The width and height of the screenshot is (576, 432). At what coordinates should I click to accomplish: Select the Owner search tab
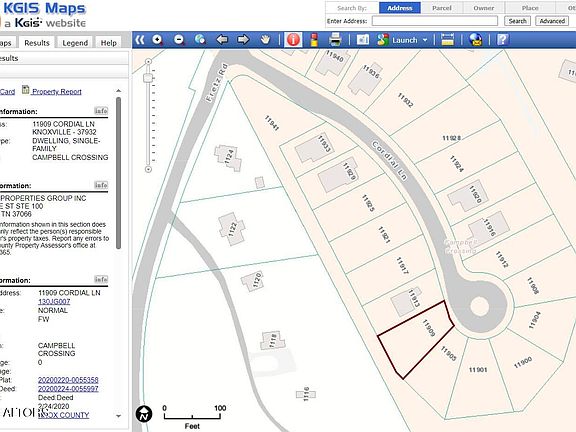pyautogui.click(x=484, y=8)
